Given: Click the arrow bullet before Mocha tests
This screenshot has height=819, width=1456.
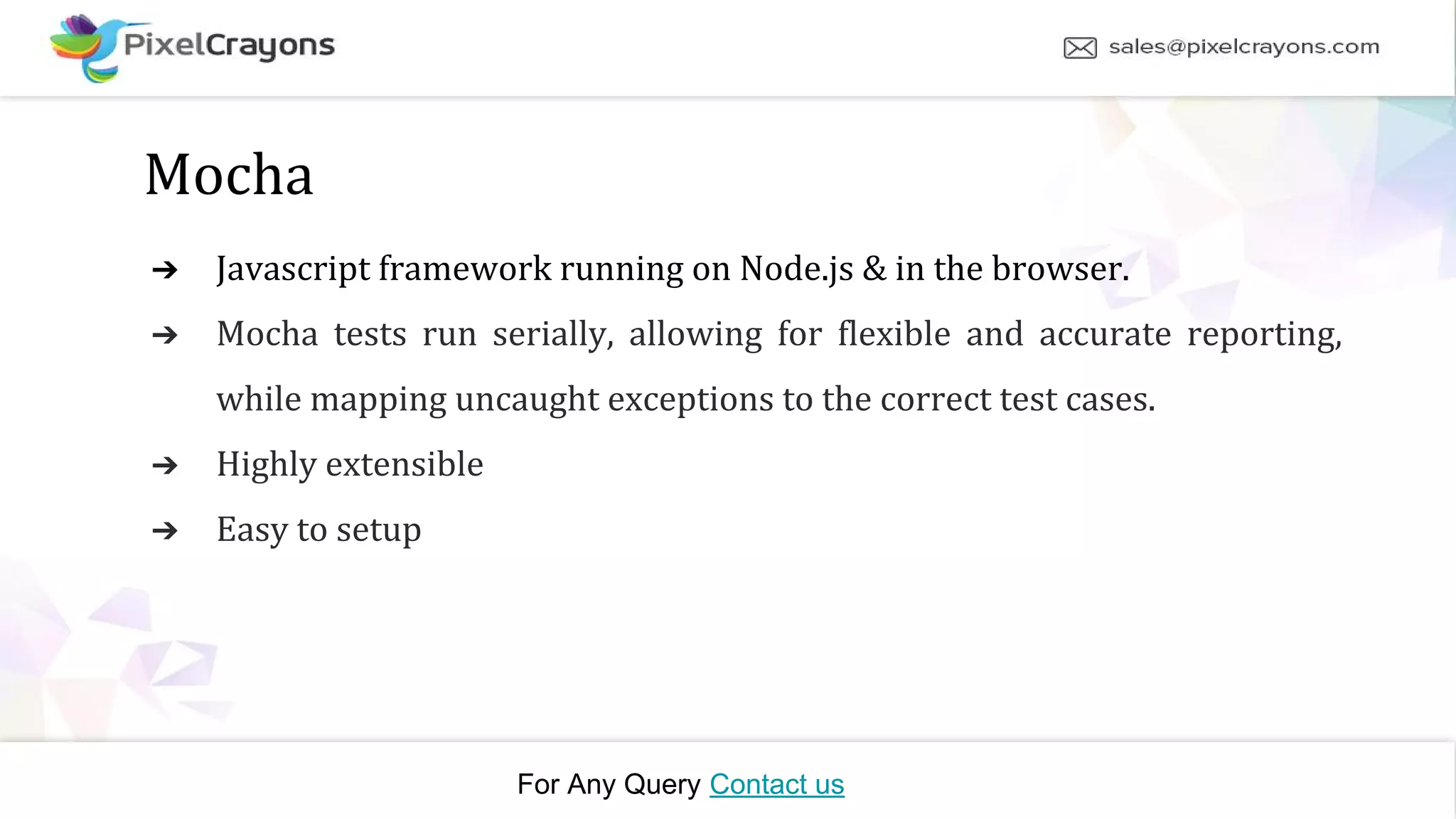Looking at the screenshot, I should click(165, 335).
